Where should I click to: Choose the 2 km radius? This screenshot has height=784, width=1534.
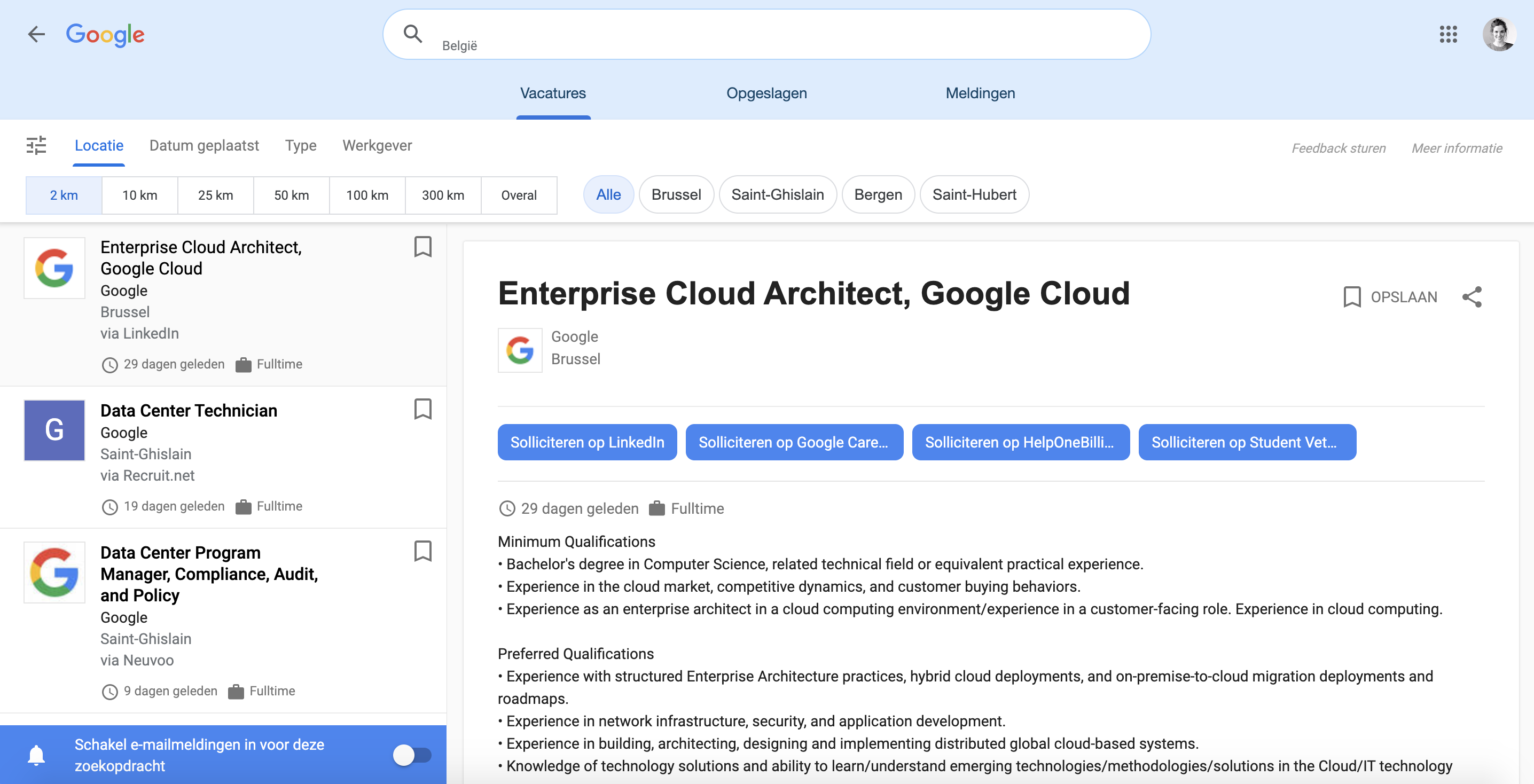[x=64, y=195]
